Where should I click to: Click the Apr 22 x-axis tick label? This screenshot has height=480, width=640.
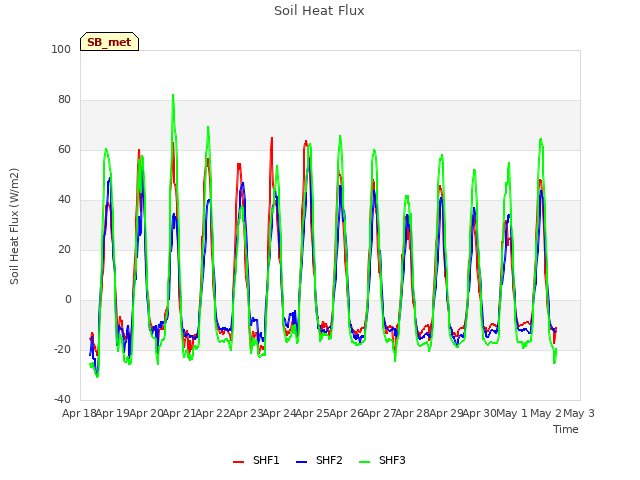point(213,413)
